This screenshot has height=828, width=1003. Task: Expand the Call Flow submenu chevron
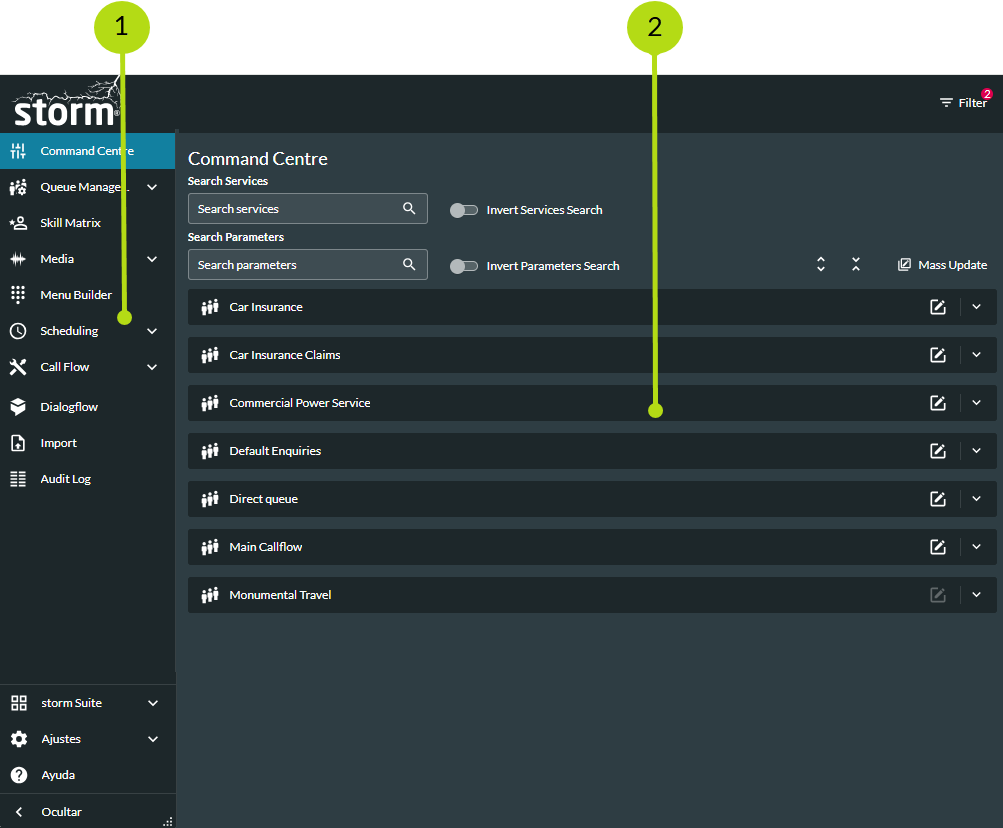[152, 367]
